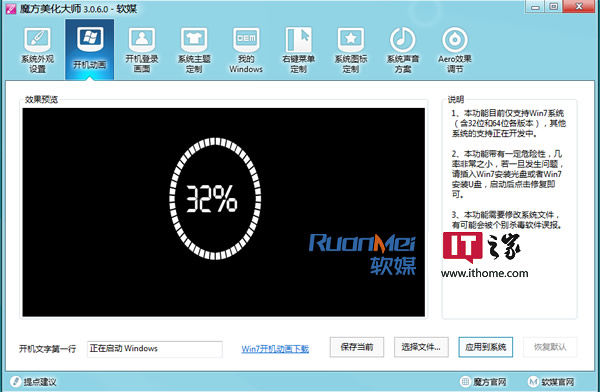Open 我的Windows OEM section
Screen dimensions: 600x392
[x=246, y=50]
